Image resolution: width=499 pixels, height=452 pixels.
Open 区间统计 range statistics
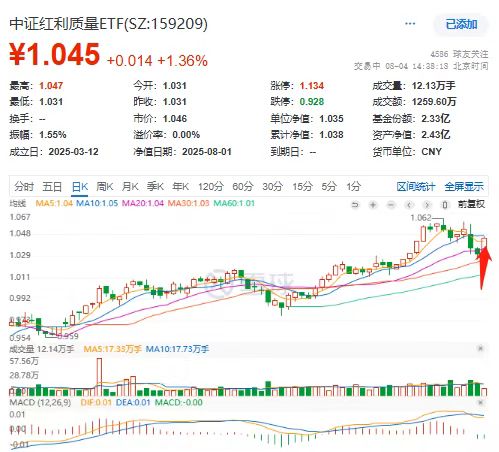tap(416, 187)
